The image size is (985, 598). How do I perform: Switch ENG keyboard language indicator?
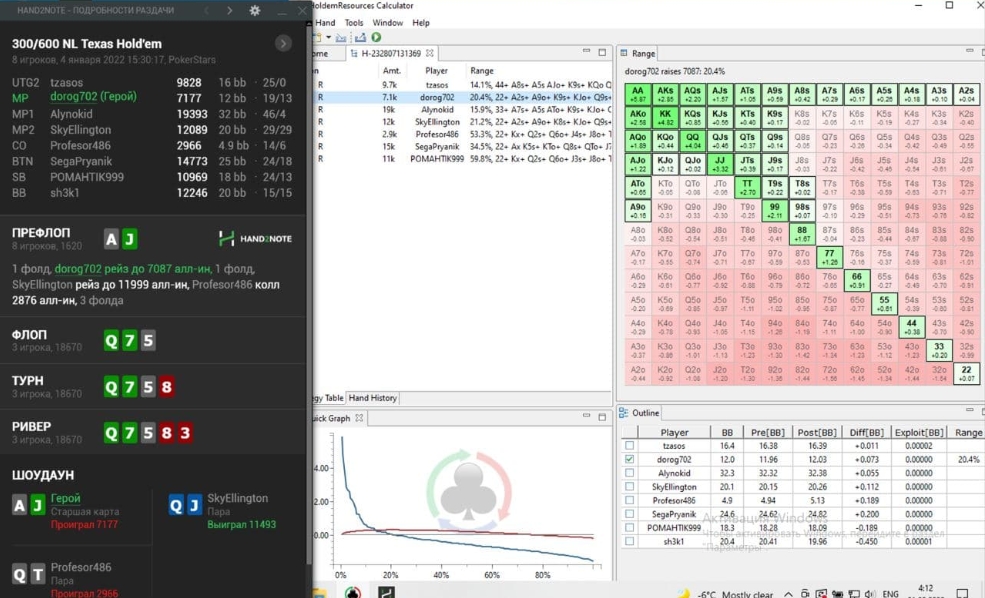(x=890, y=594)
